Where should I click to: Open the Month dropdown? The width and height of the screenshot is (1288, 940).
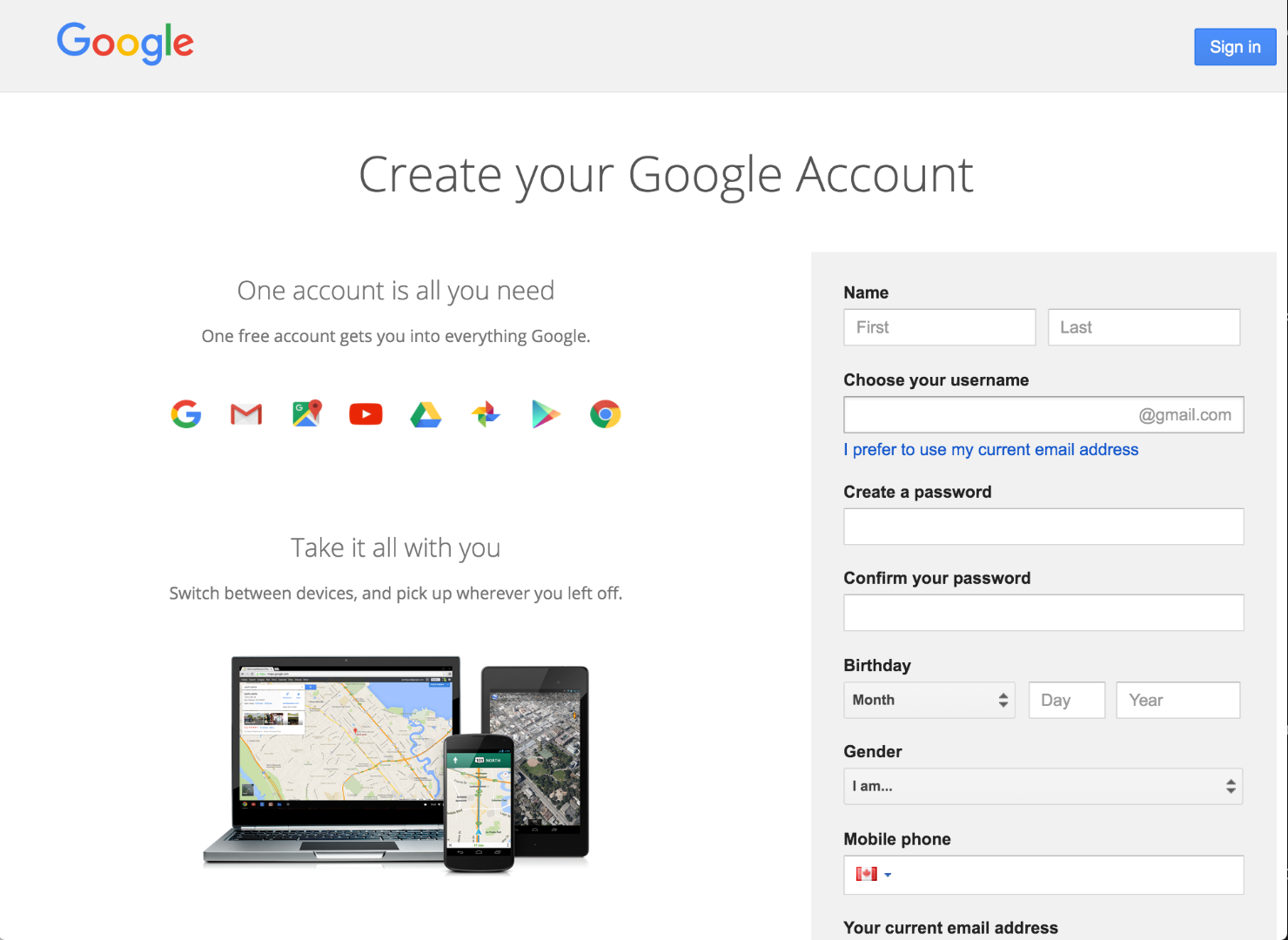tap(929, 700)
